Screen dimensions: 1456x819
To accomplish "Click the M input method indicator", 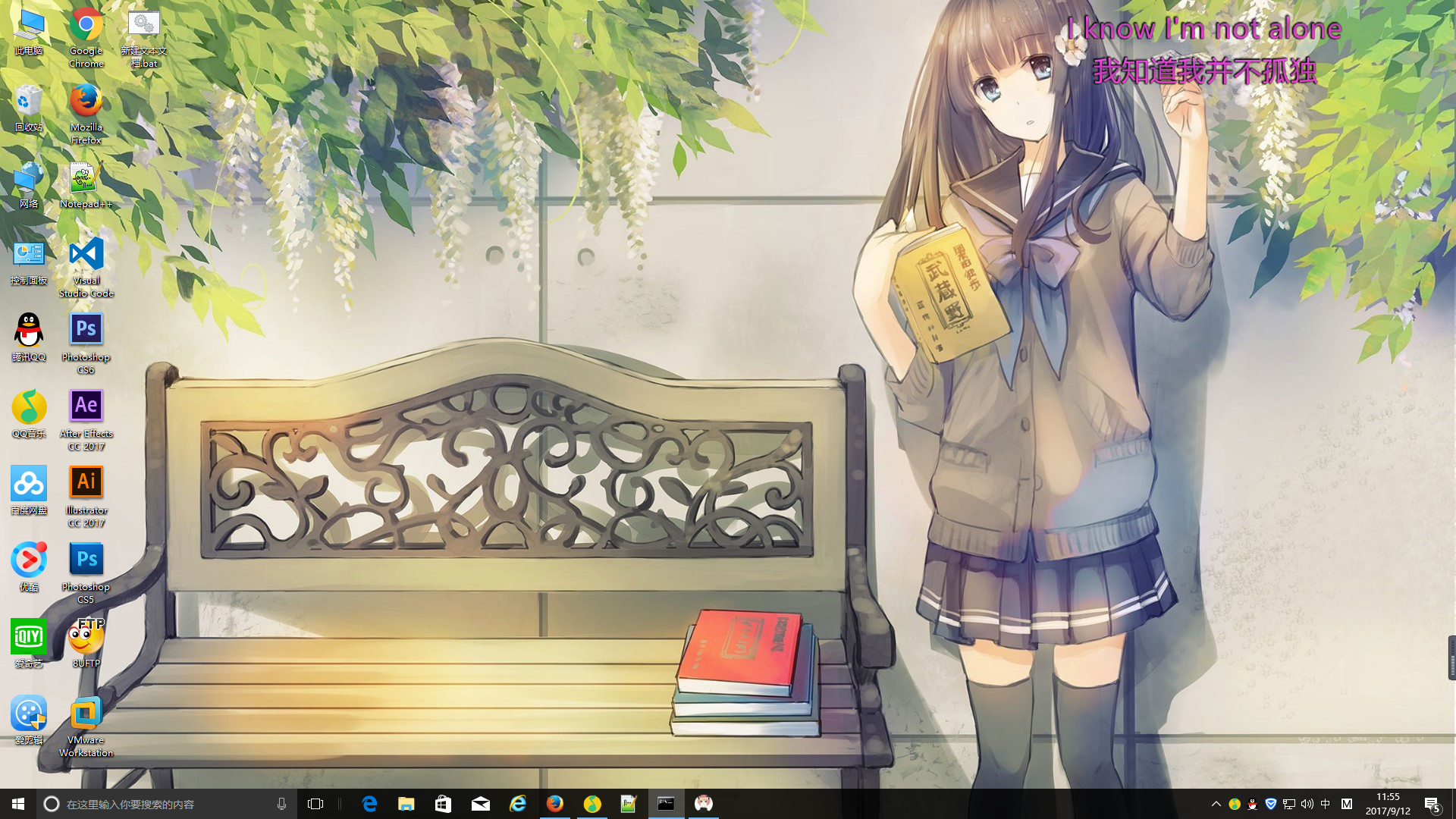I will (x=1347, y=804).
